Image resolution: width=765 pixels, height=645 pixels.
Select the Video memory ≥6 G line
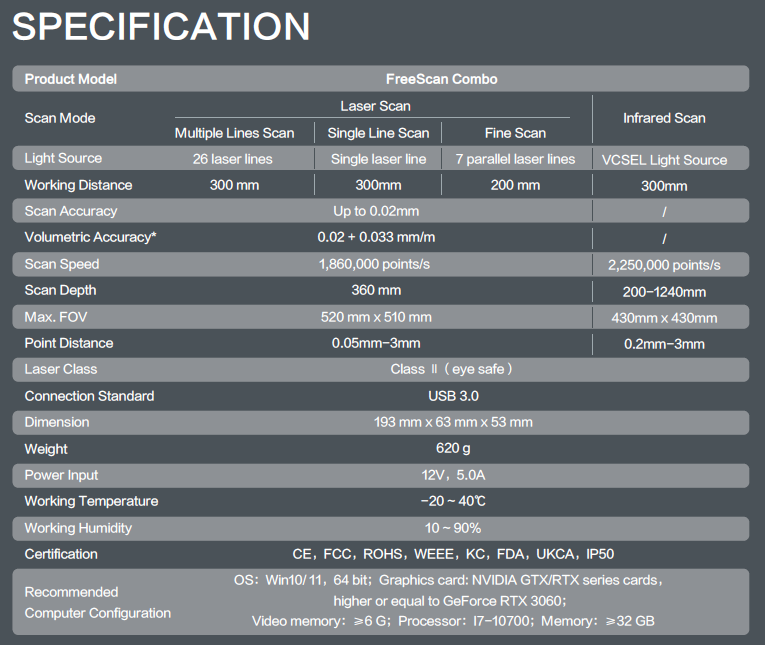point(453,621)
